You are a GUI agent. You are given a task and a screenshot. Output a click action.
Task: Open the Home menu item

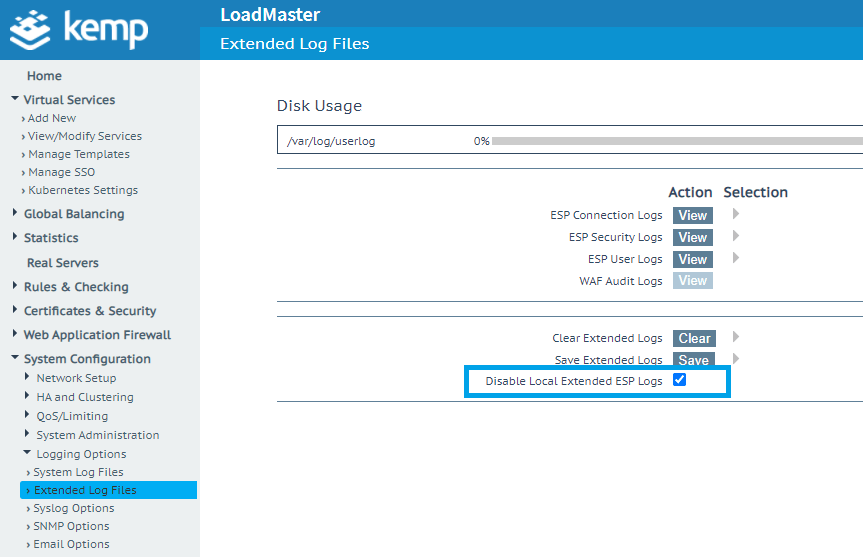click(44, 76)
